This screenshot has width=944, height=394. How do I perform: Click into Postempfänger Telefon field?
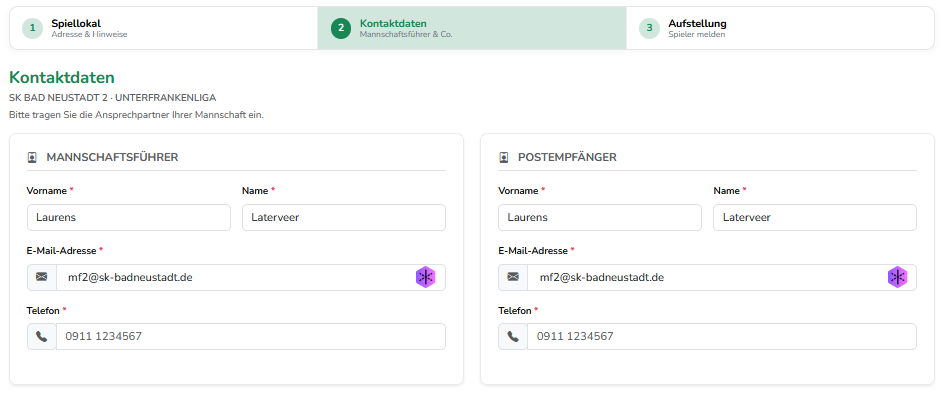pyautogui.click(x=722, y=336)
